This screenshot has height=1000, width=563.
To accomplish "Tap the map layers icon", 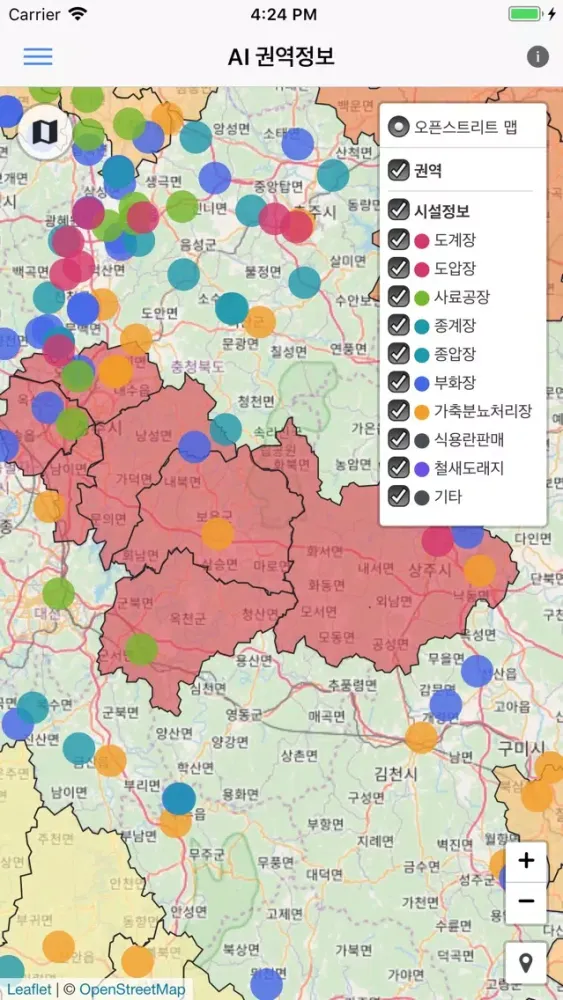I will (x=43, y=133).
